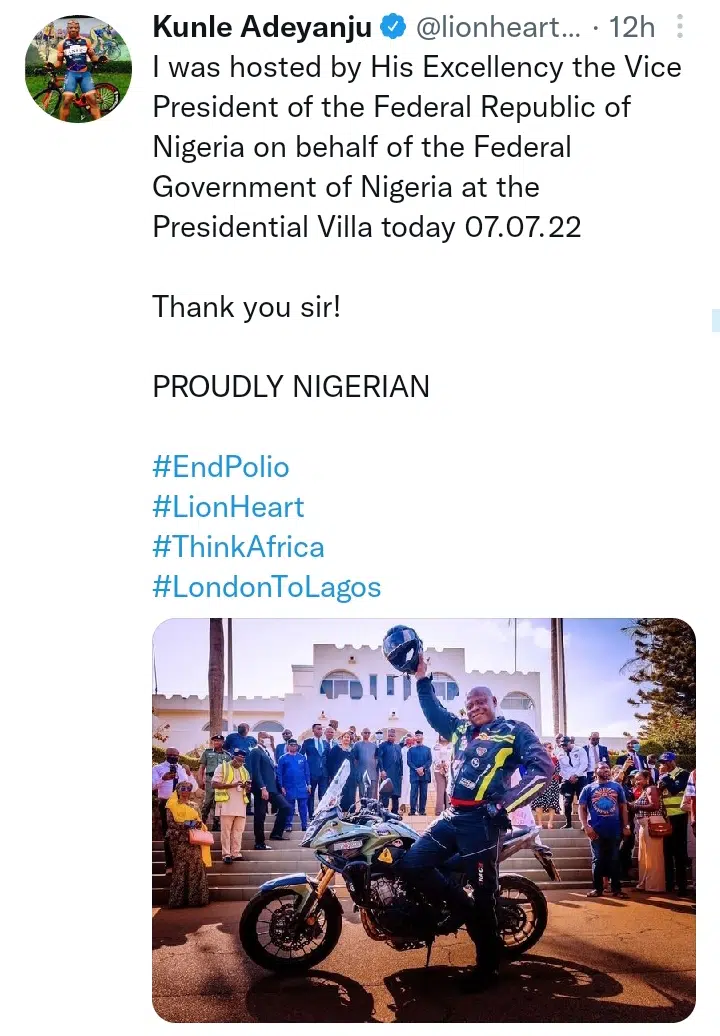Click the "Thank you sir!" line
This screenshot has height=1036, width=720.
[x=246, y=307]
